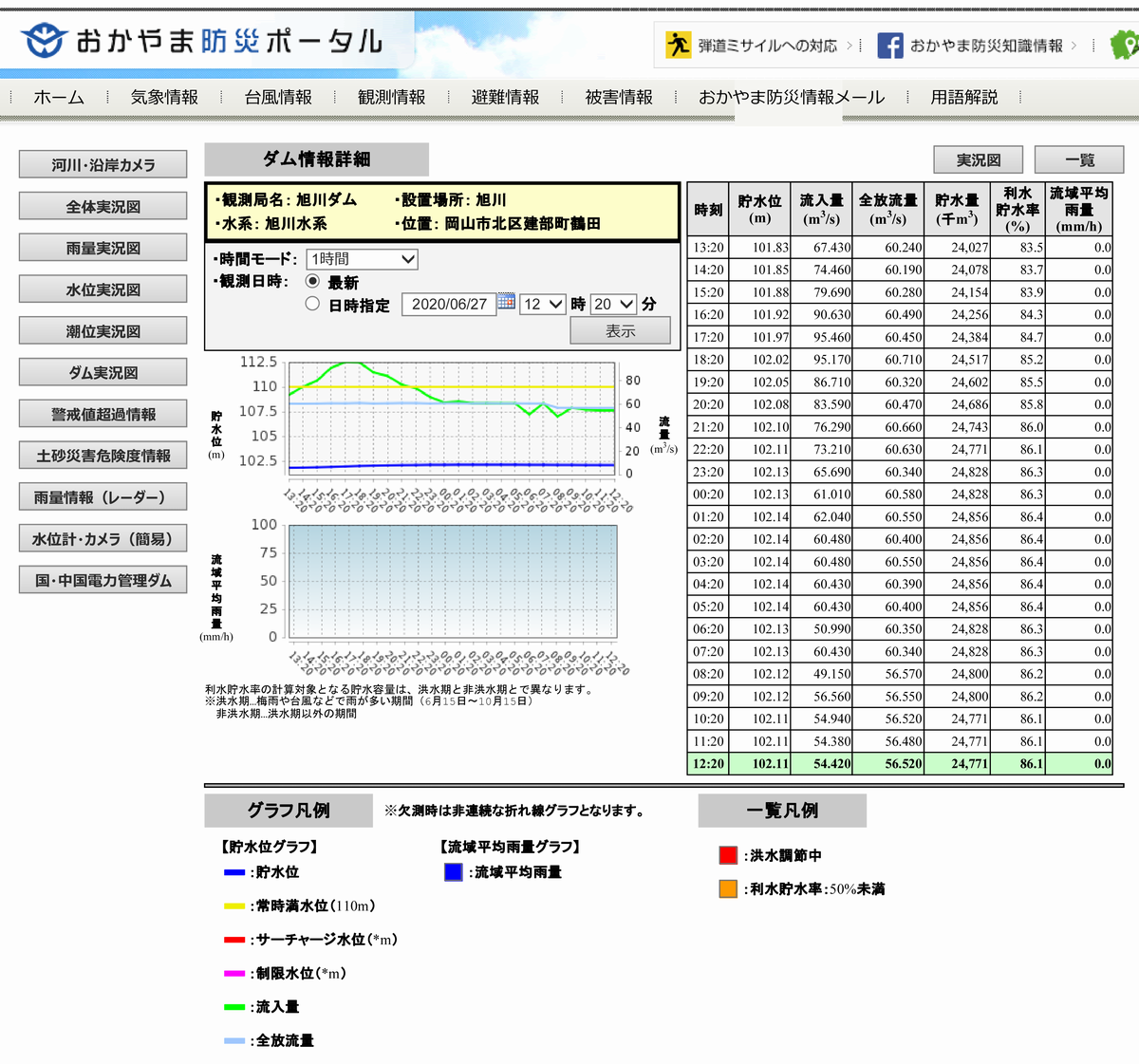This screenshot has height=1064, width=1139.
Task: Select the 日時指定 radio button
Action: (x=312, y=304)
